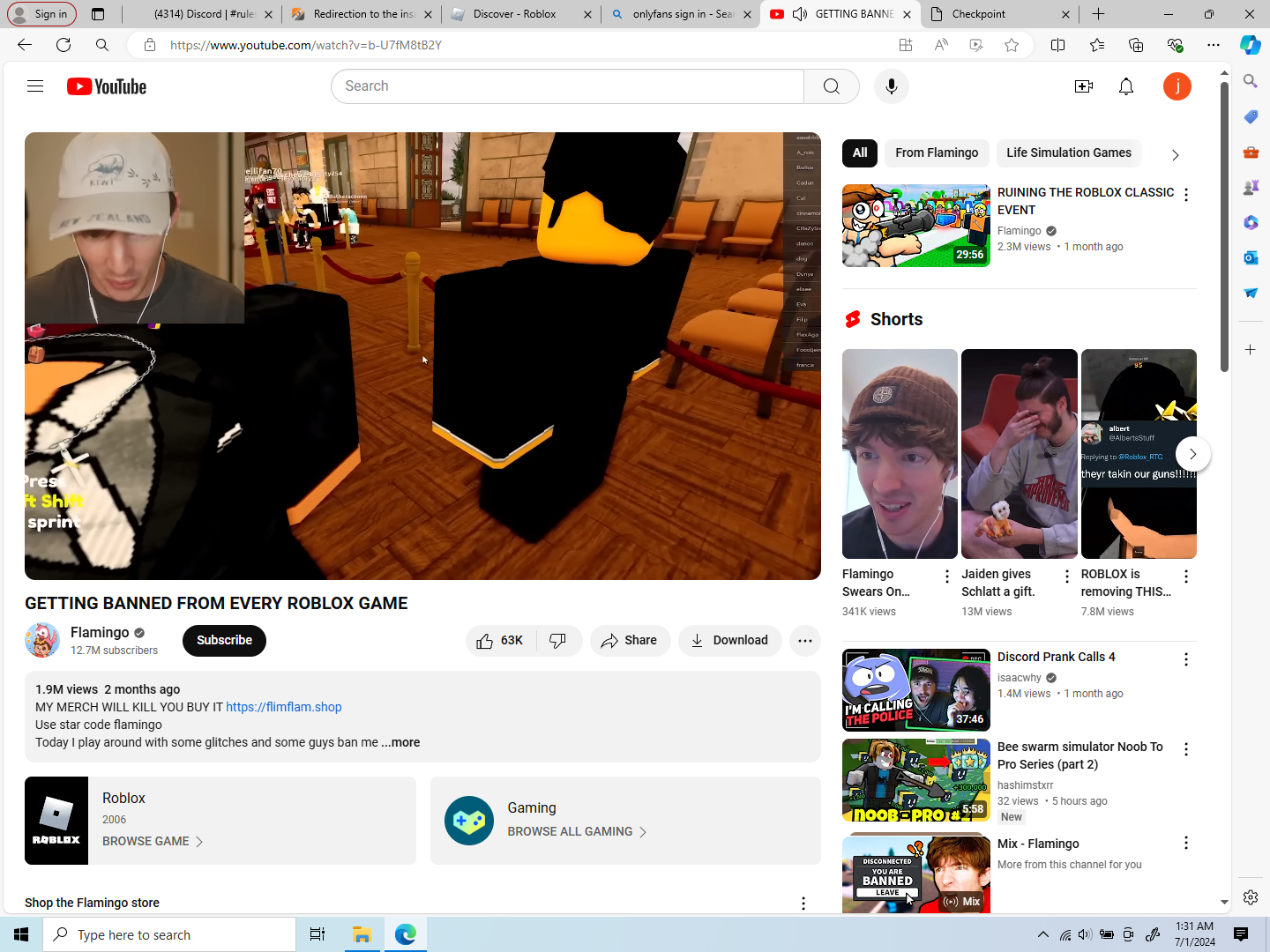Click the Sign in profile button
Viewport: 1270px width, 952px height.
[x=41, y=14]
